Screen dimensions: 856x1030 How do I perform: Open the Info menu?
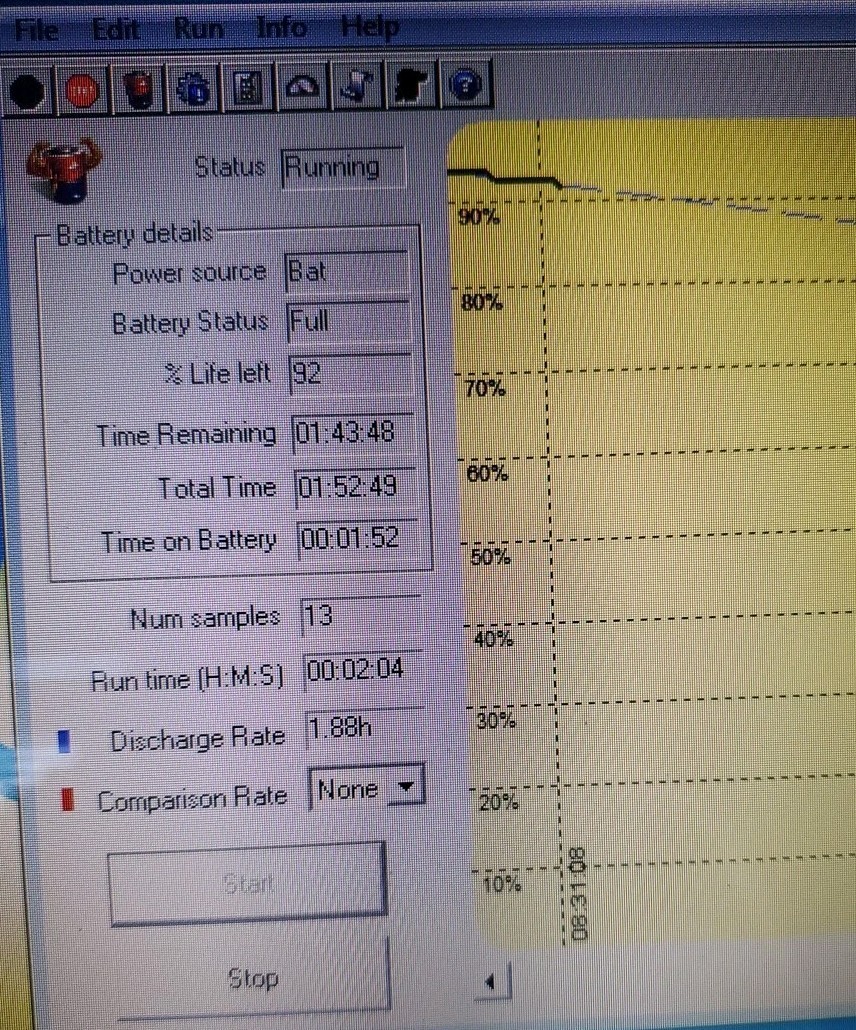281,28
